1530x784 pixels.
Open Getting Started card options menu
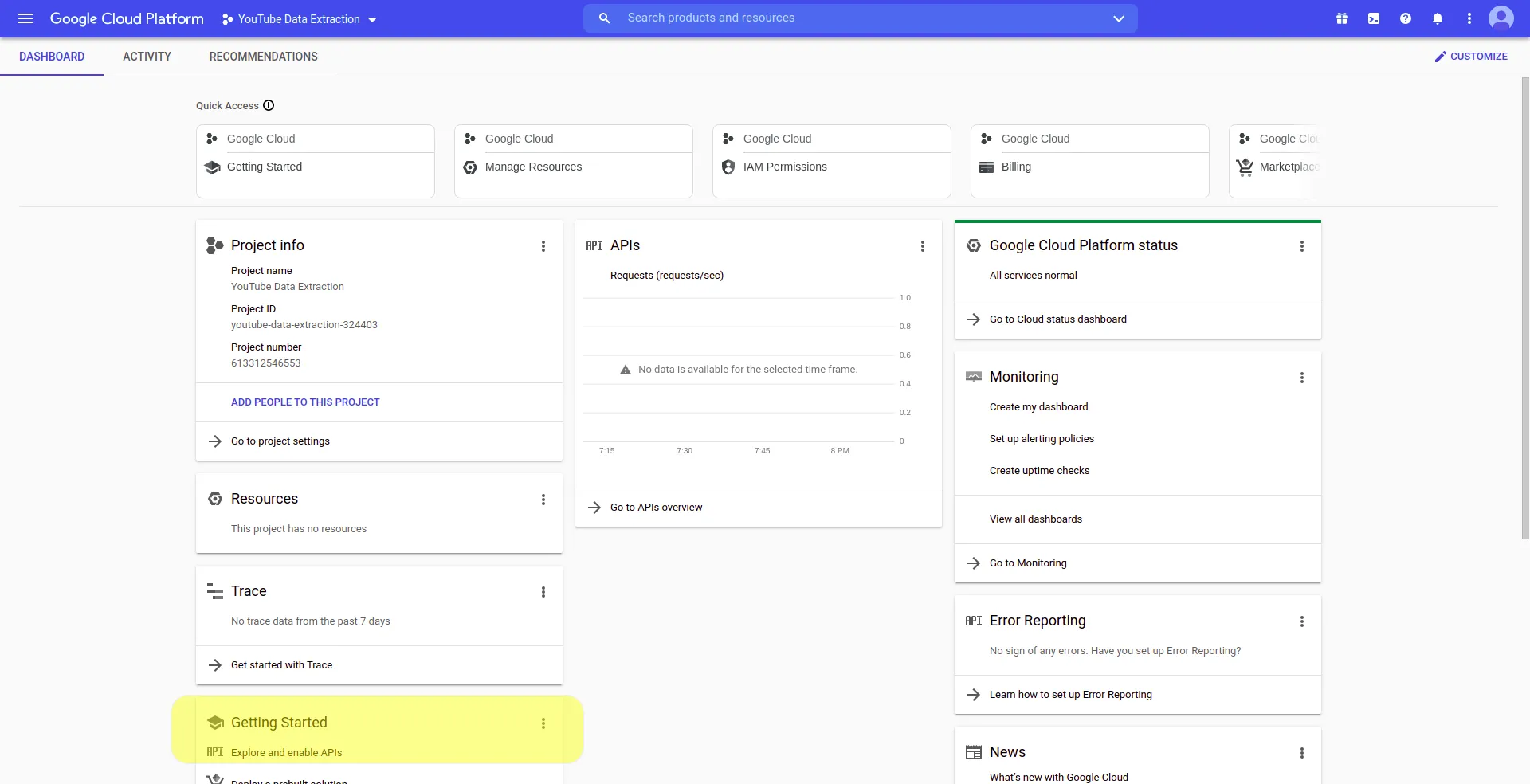tap(543, 723)
